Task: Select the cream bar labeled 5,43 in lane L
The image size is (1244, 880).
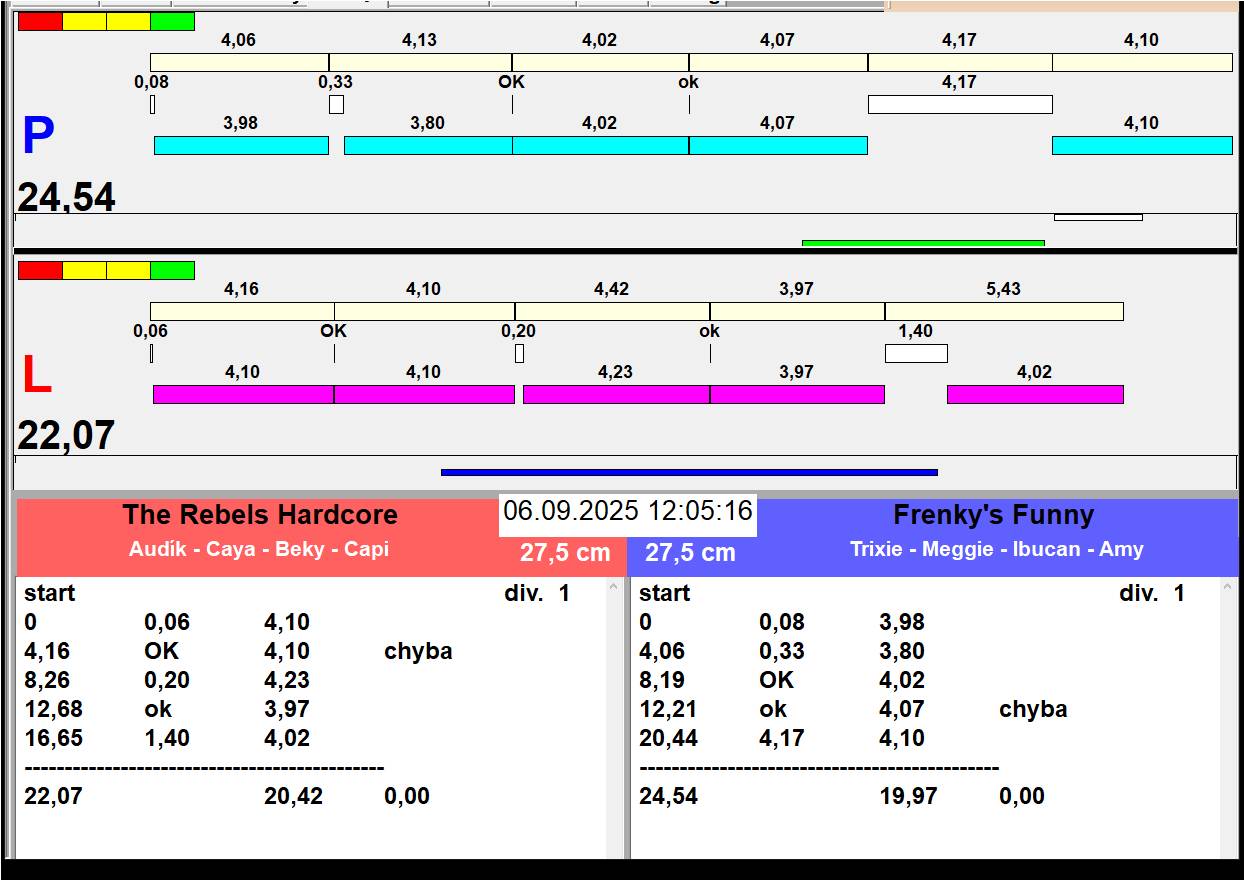Action: (x=1004, y=311)
